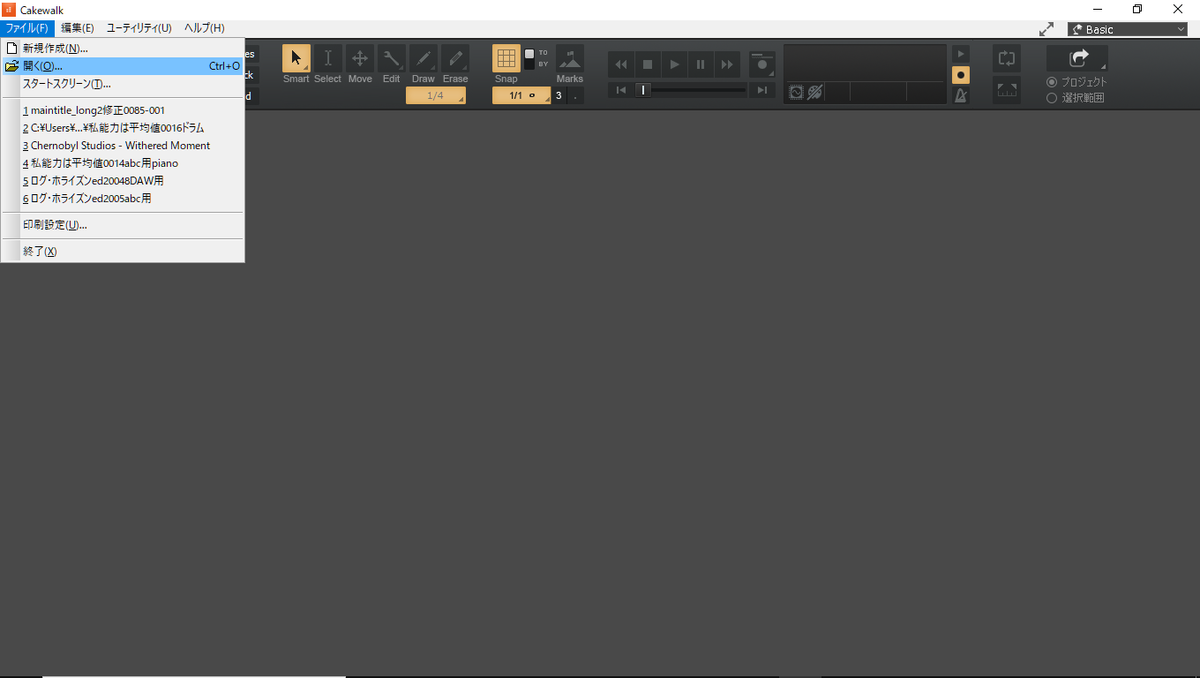Choose 終了(X) to exit

(x=122, y=251)
